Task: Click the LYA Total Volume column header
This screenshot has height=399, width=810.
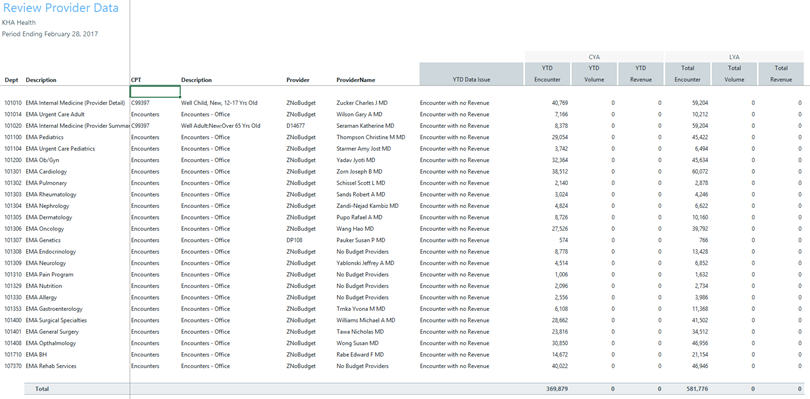Action: (x=734, y=74)
